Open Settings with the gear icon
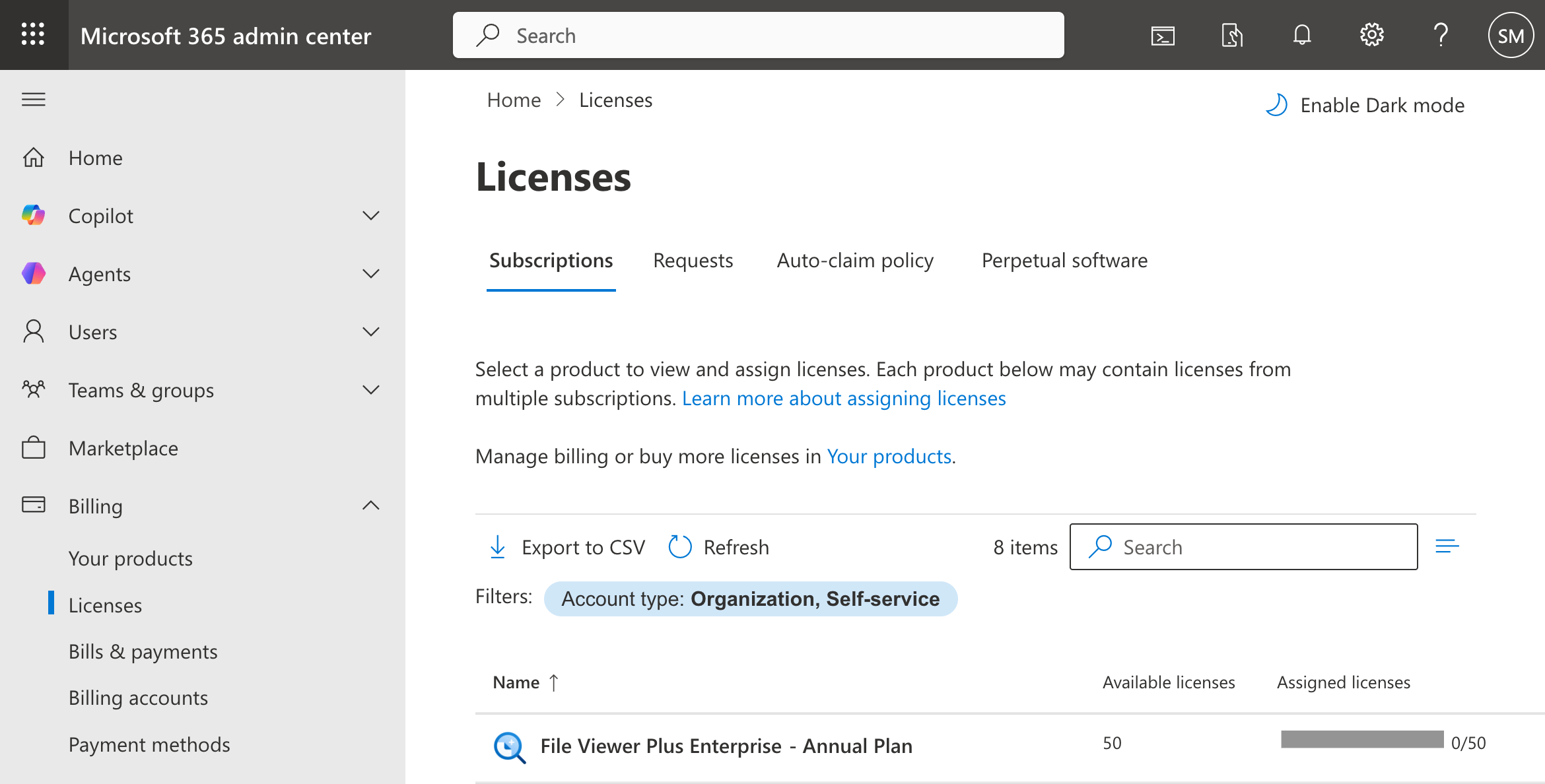This screenshot has width=1545, height=784. coord(1371,35)
